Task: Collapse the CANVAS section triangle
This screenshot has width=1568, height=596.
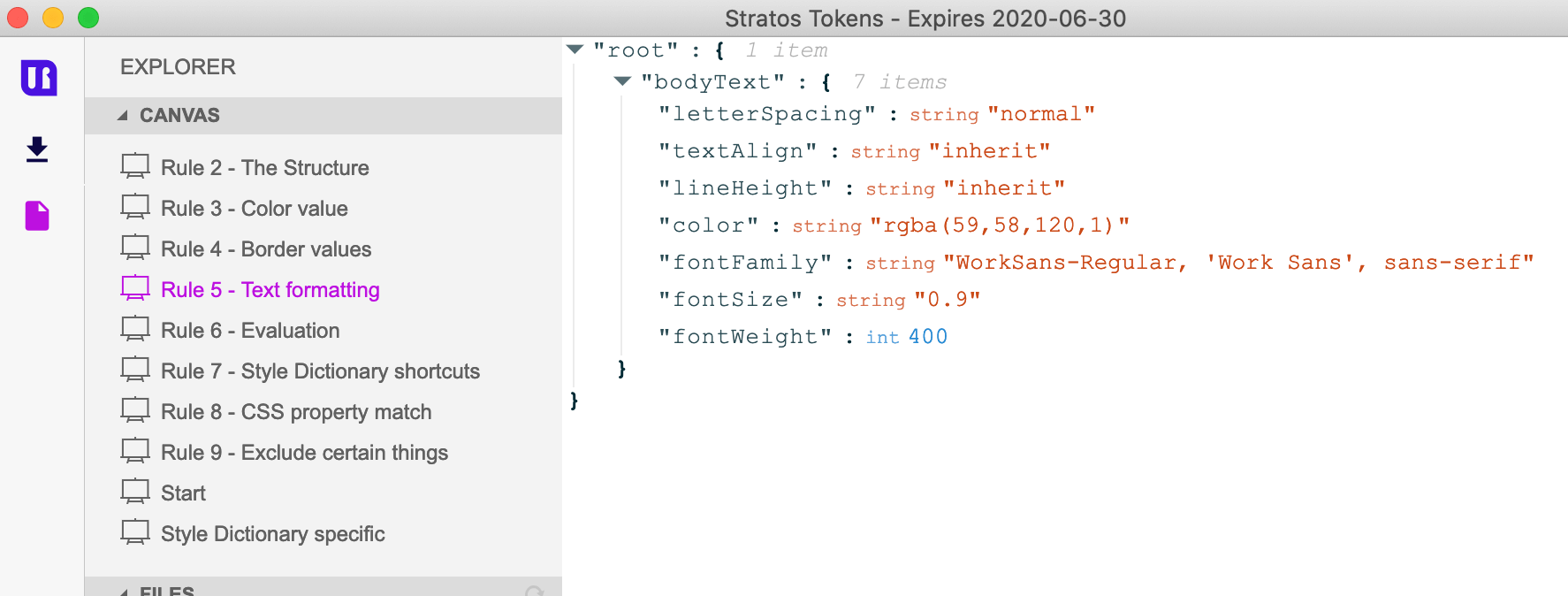Action: 123,116
